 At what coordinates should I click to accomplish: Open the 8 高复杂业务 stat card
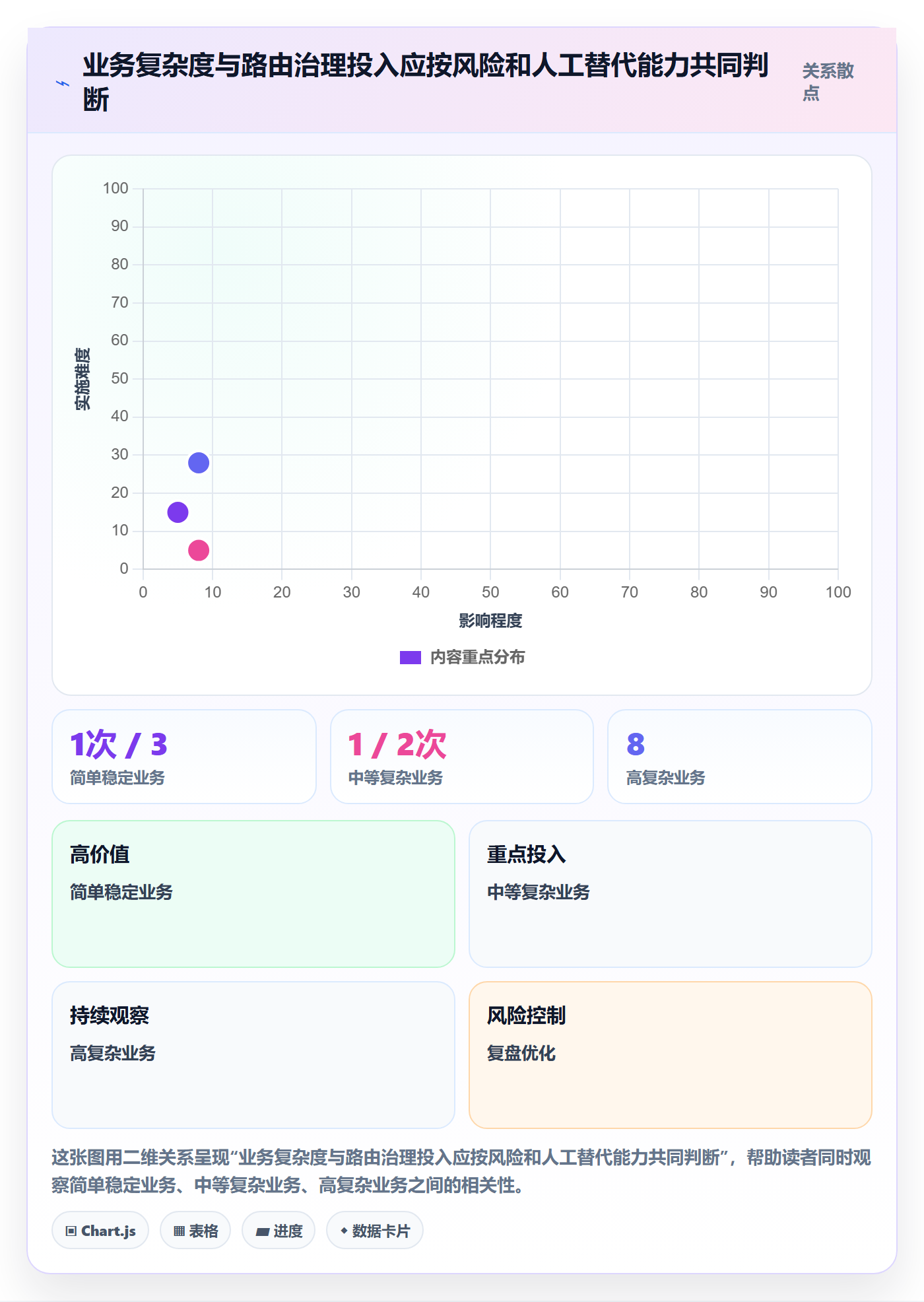point(740,757)
